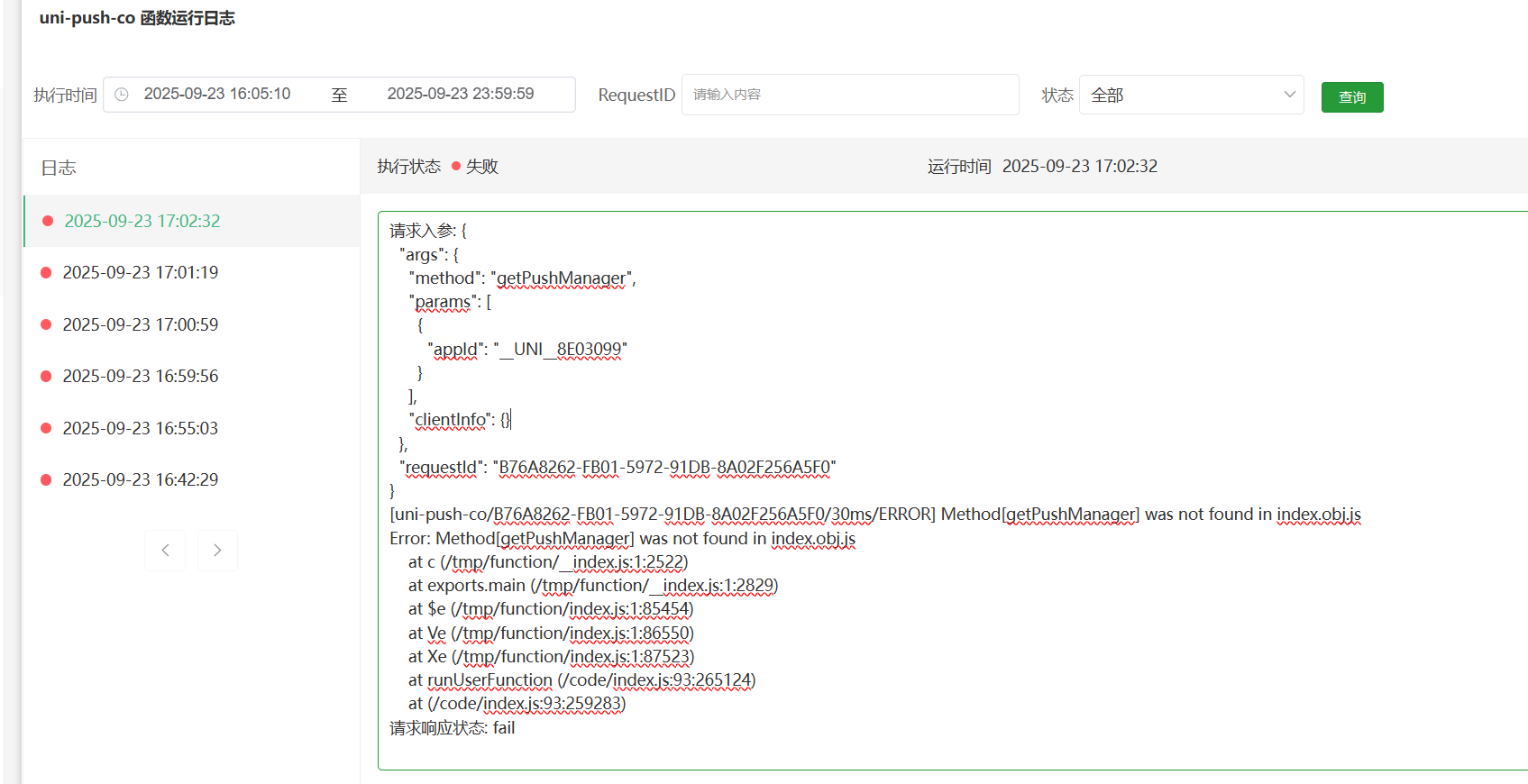This screenshot has height=784, width=1528.
Task: Go to next page of logs
Action: pyautogui.click(x=217, y=550)
